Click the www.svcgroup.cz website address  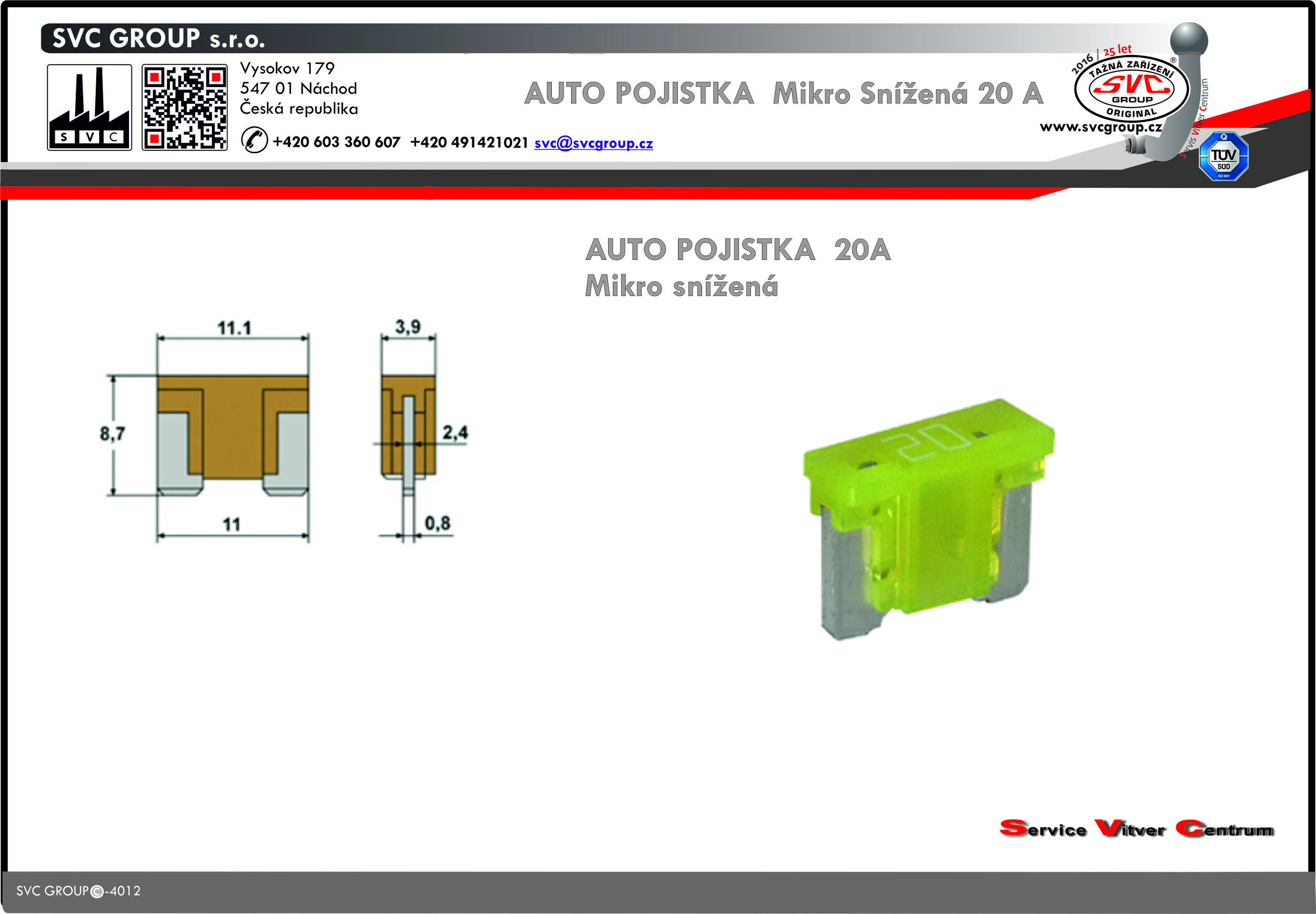(x=1100, y=127)
